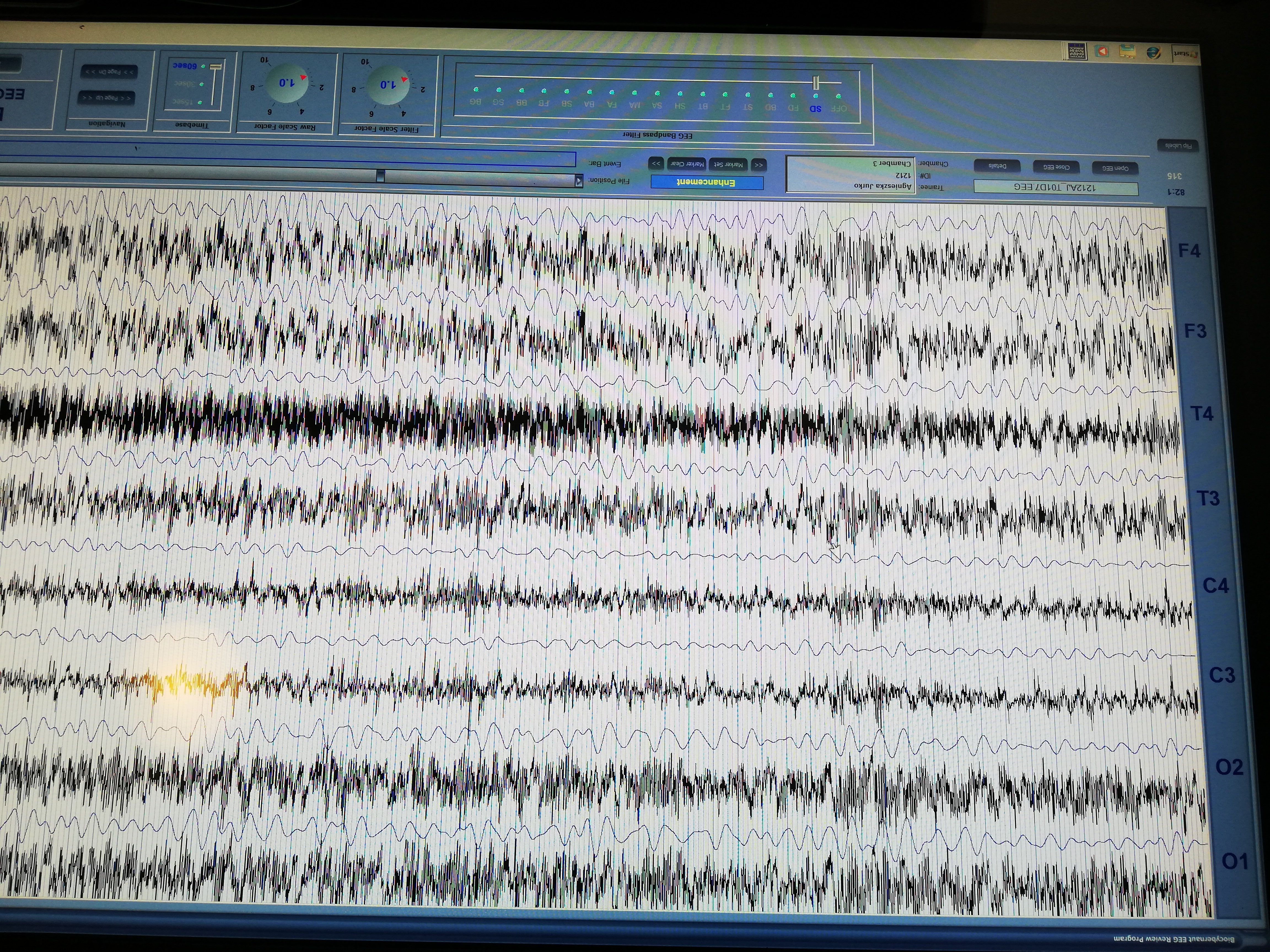Click the EEG Bandpass Filter slider handle
Image resolution: width=1270 pixels, height=952 pixels.
point(816,82)
